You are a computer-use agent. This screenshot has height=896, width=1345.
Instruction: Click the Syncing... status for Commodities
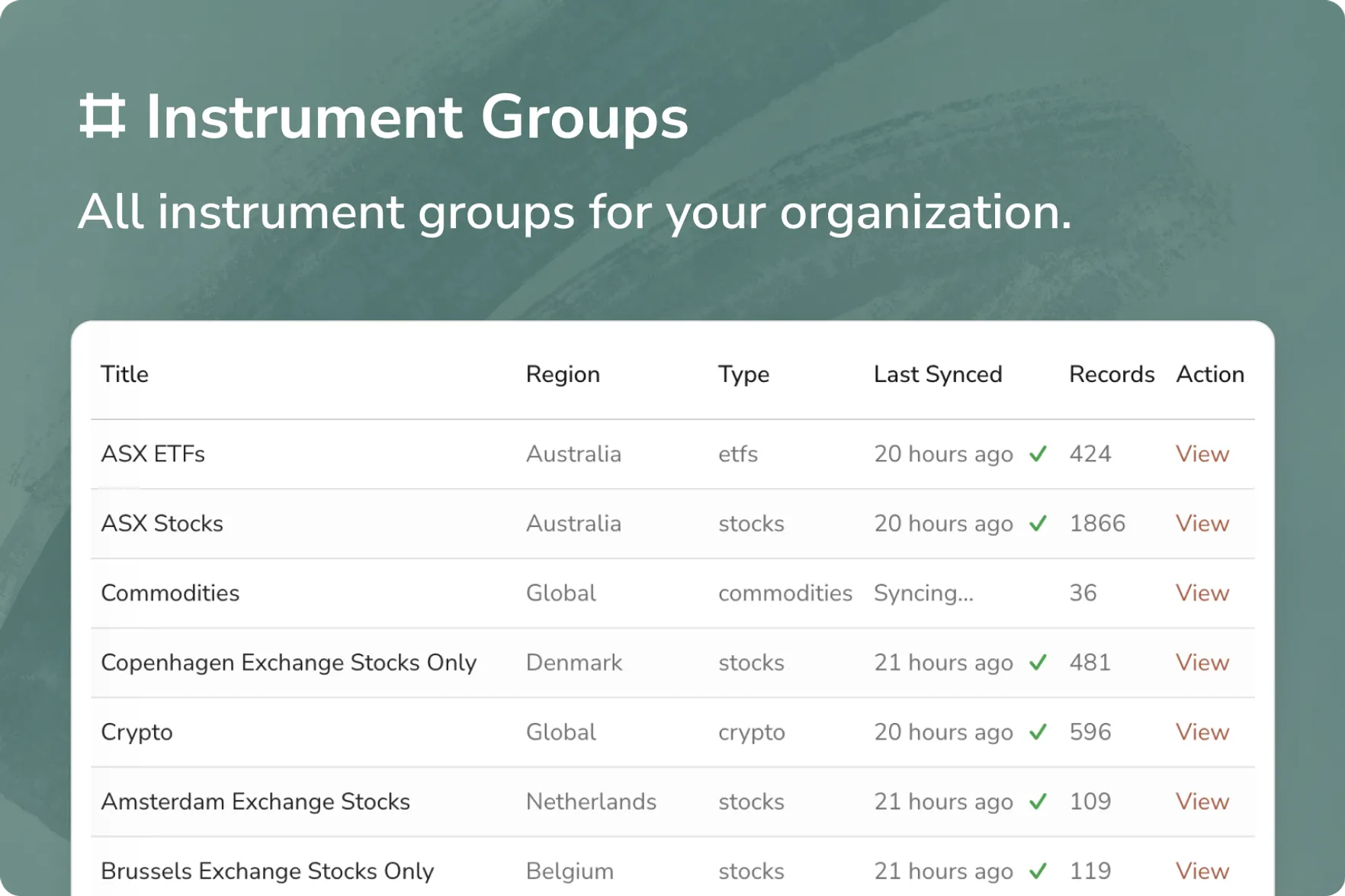pyautogui.click(x=923, y=593)
